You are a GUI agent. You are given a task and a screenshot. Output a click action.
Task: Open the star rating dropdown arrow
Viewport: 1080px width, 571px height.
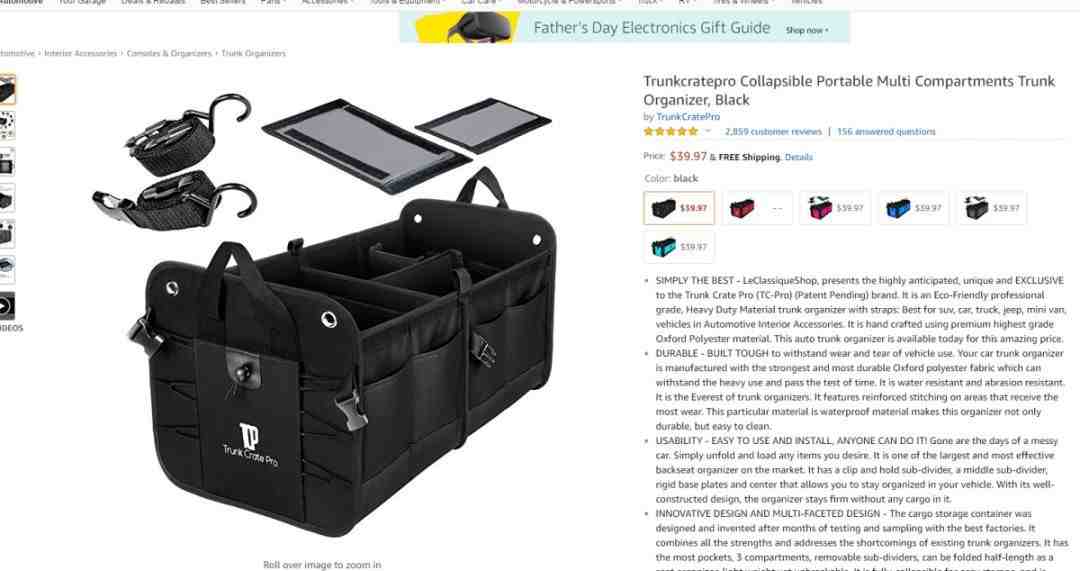tap(707, 132)
